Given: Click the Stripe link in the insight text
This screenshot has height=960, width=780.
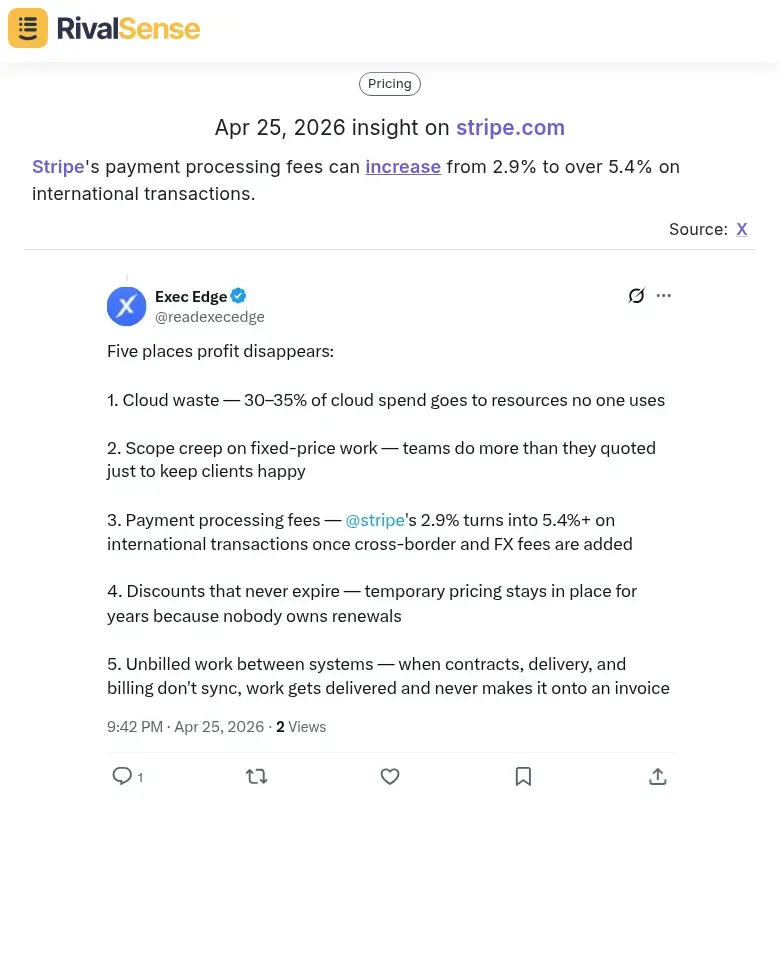Looking at the screenshot, I should click(57, 166).
